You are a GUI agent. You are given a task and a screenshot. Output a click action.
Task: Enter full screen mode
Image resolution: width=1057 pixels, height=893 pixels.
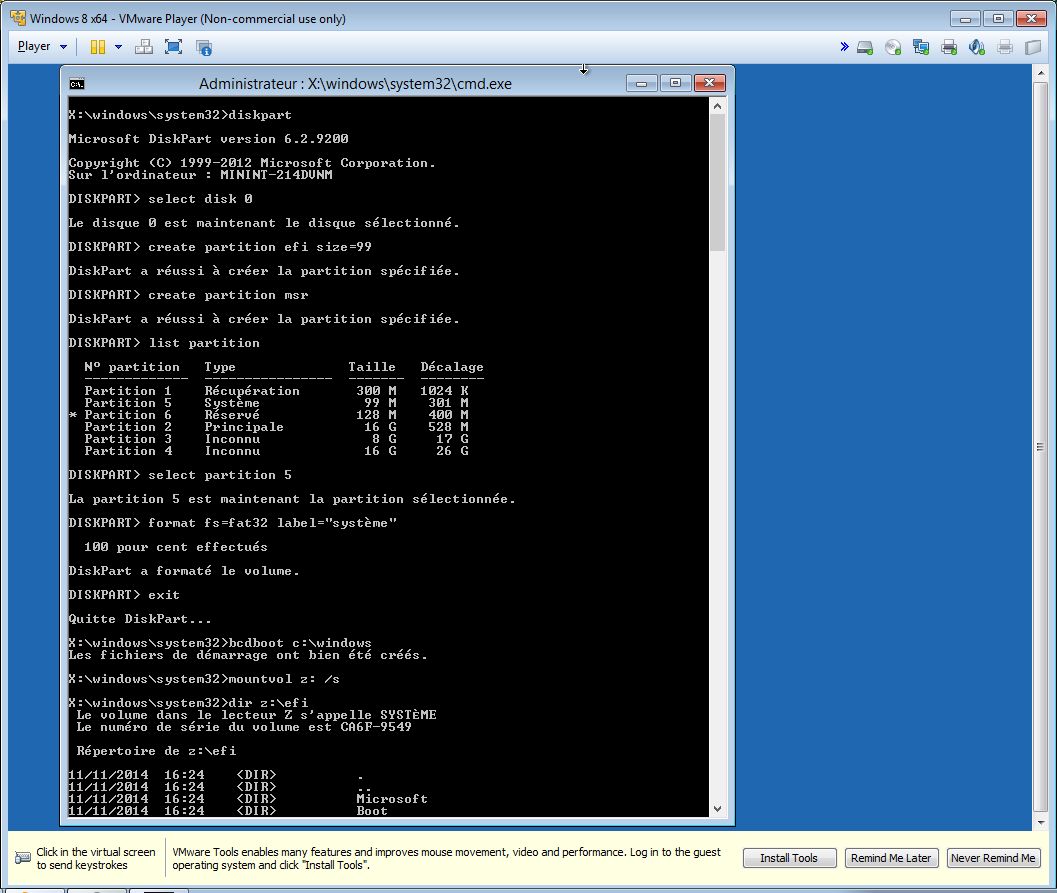pos(173,47)
